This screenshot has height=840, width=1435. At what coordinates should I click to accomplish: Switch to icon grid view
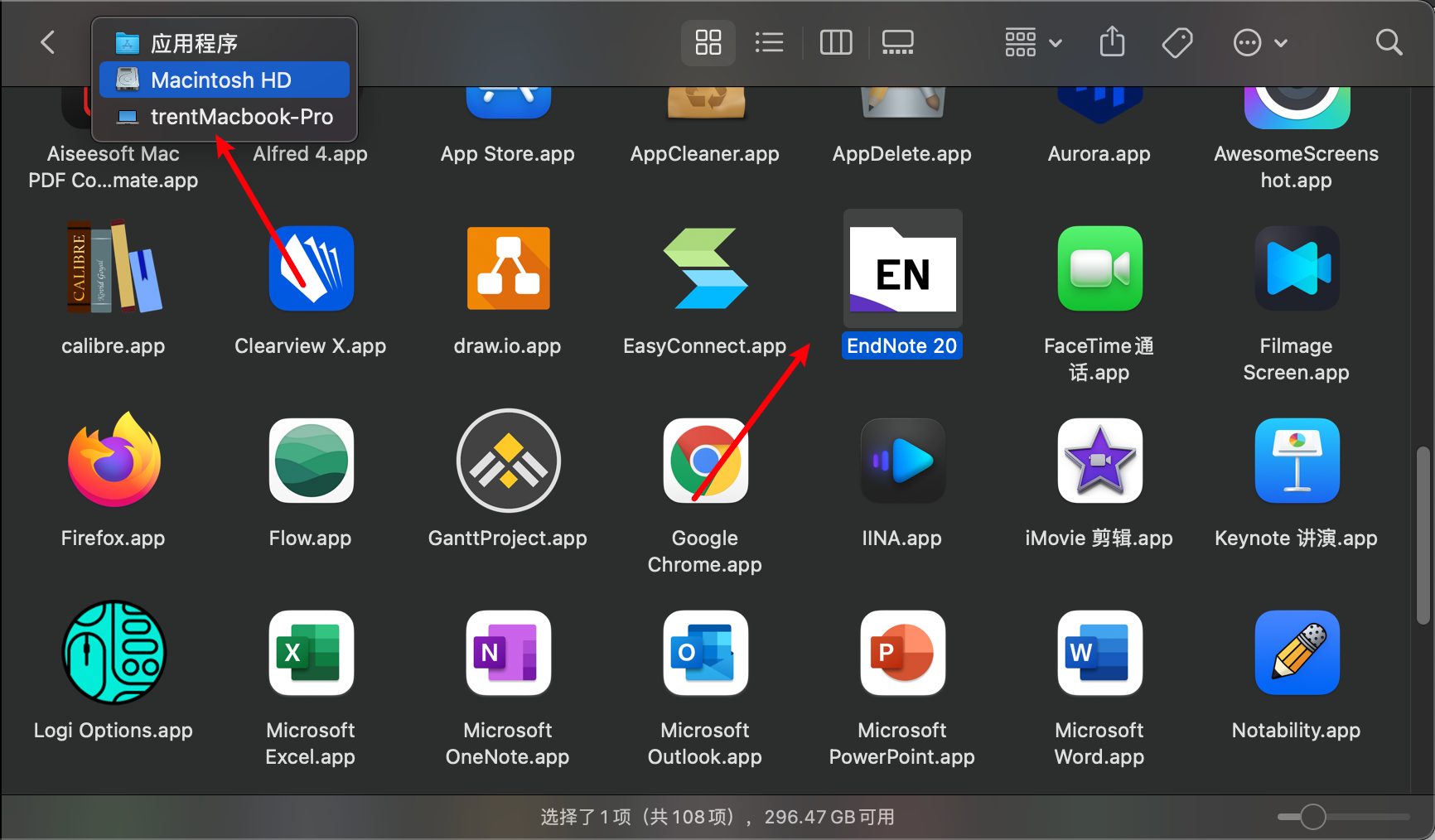coord(708,42)
